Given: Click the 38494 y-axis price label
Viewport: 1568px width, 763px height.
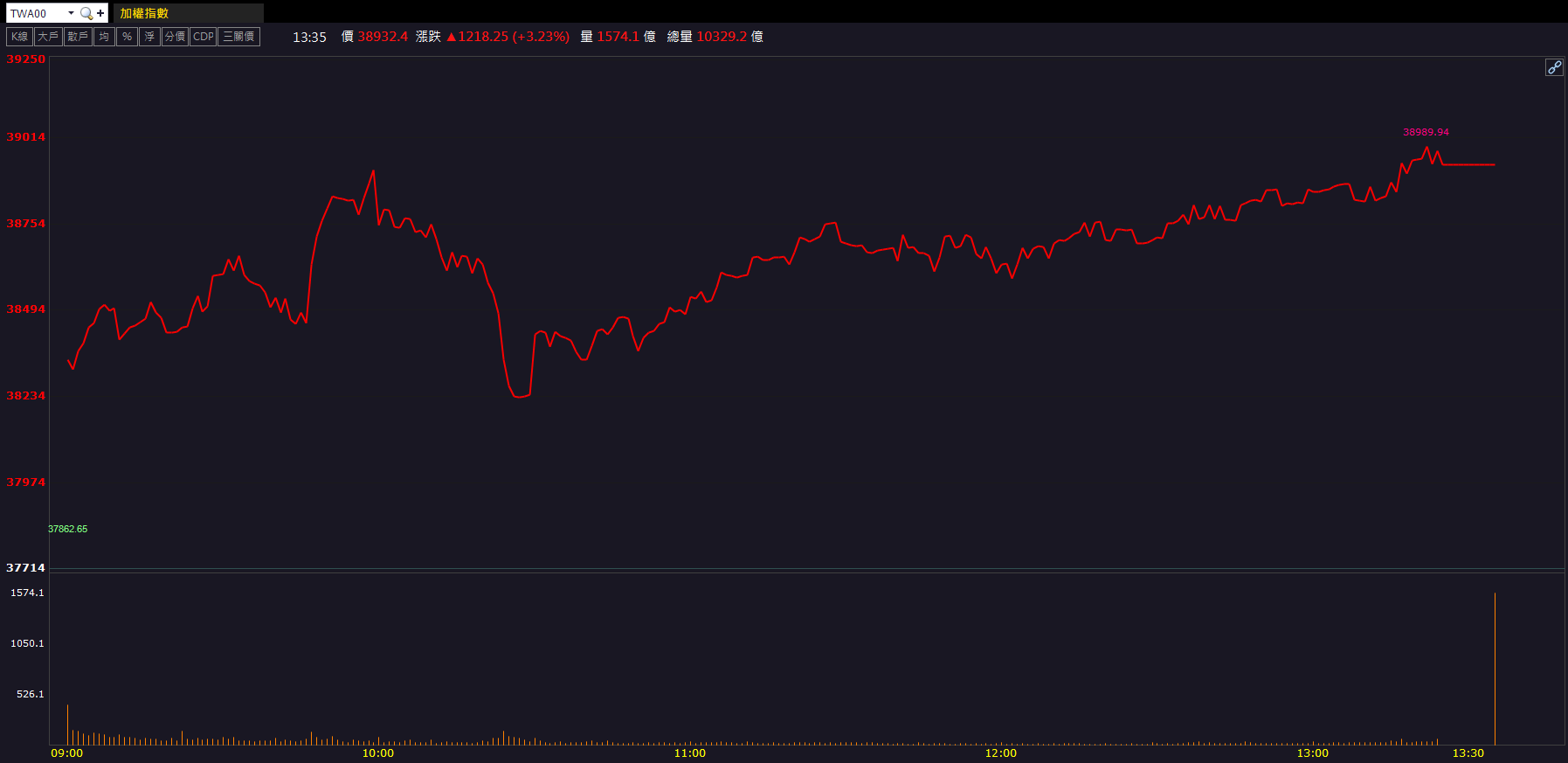Looking at the screenshot, I should tap(25, 309).
